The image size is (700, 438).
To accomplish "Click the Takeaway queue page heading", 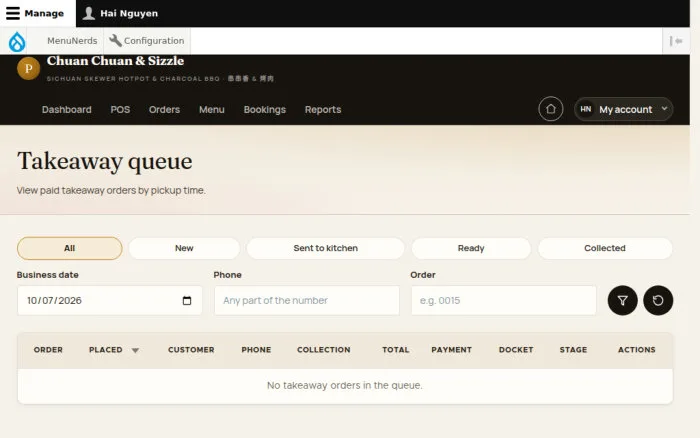I will tap(105, 162).
